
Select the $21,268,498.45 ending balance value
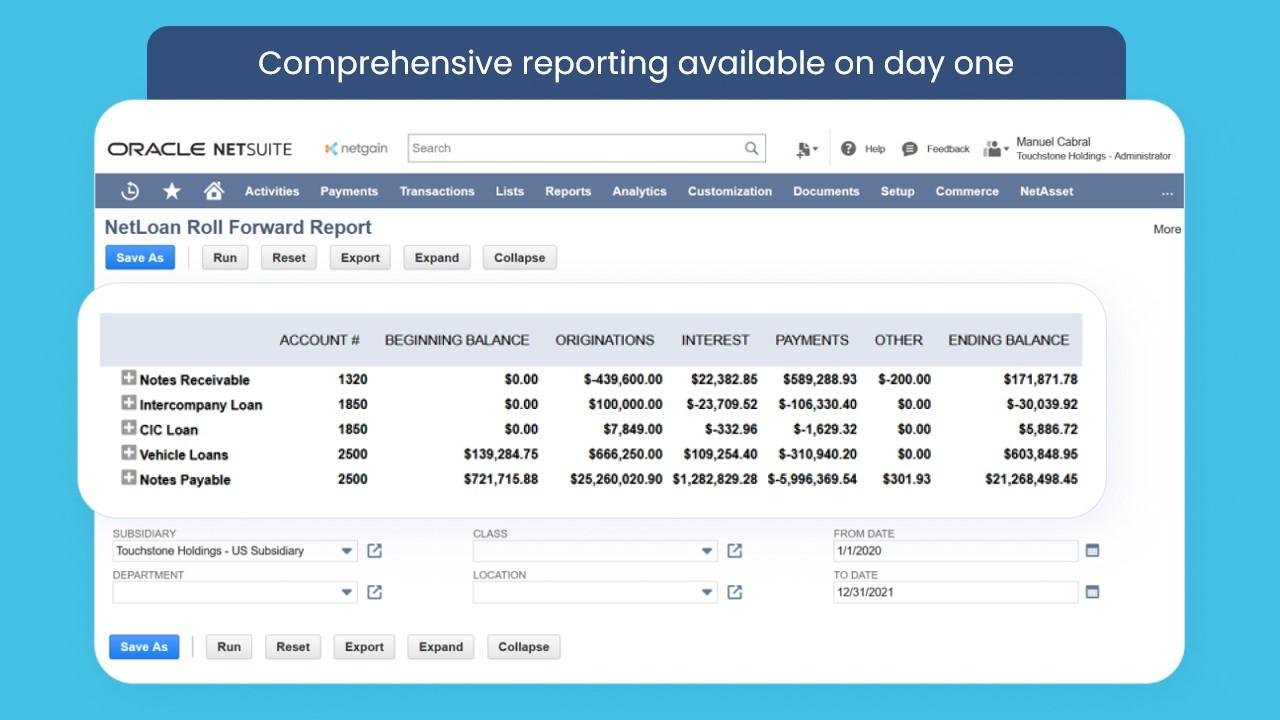(x=1031, y=479)
